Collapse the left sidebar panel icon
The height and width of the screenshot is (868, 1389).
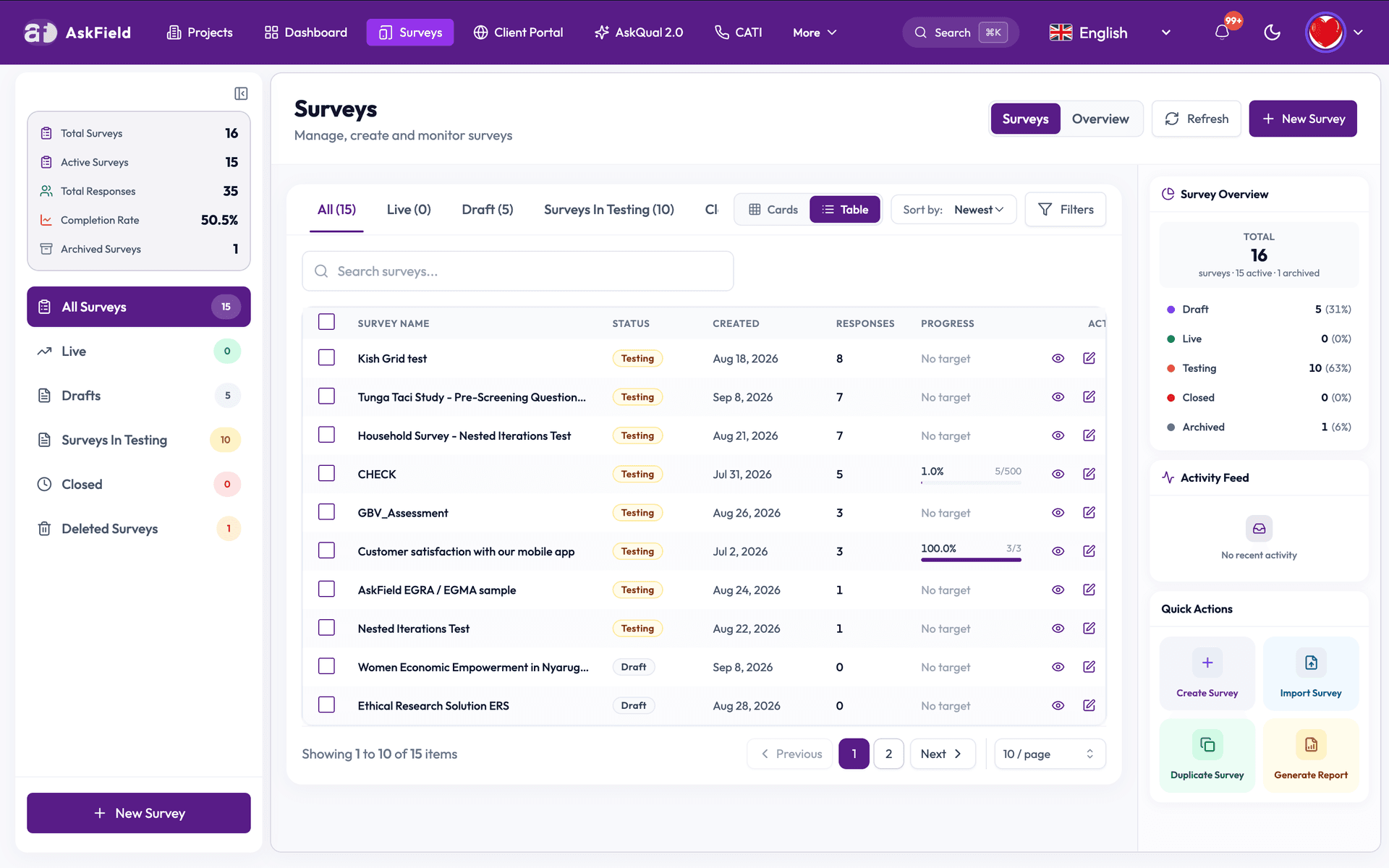(241, 93)
